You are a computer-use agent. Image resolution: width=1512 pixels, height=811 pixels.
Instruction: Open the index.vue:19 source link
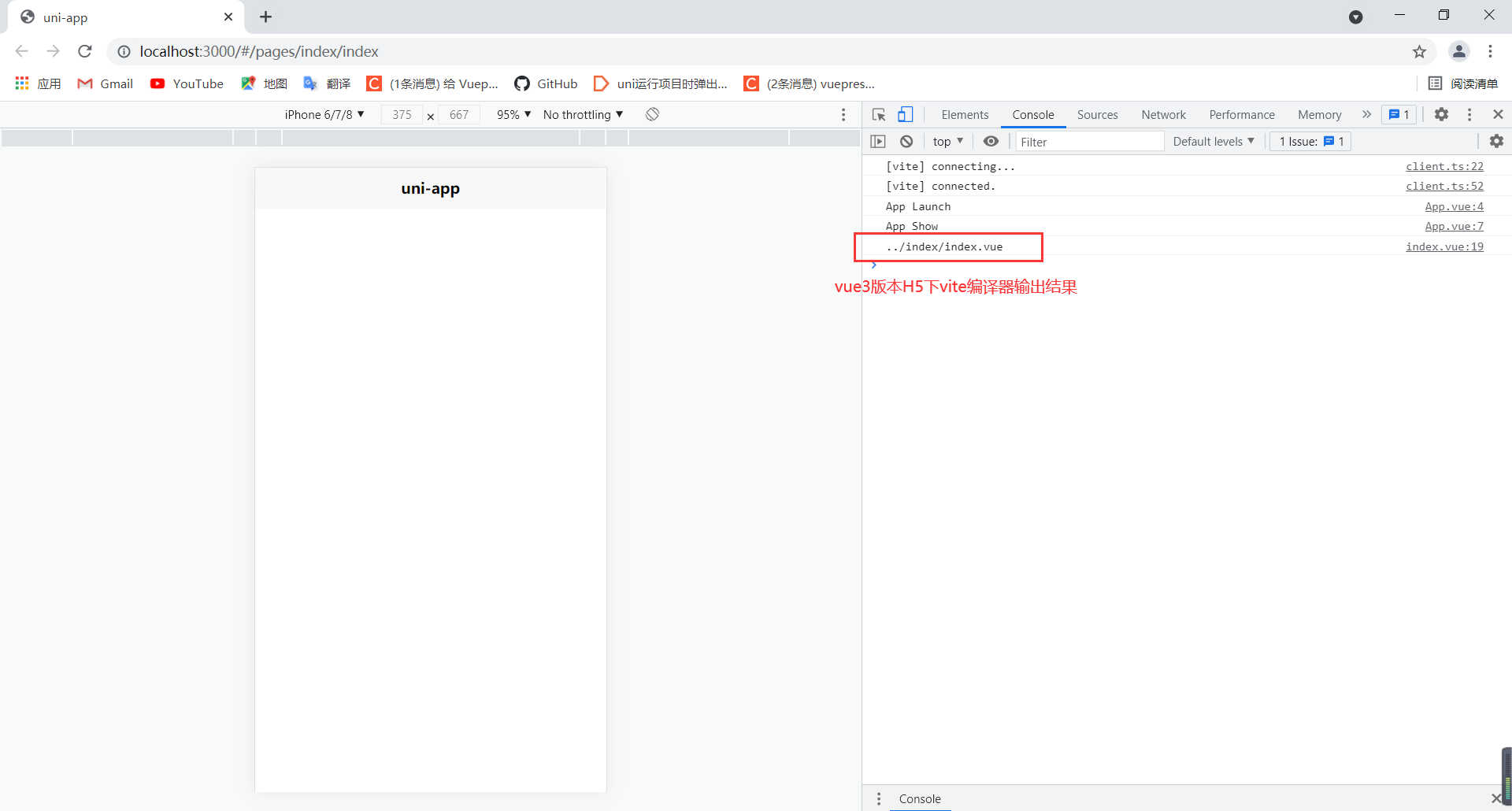click(x=1444, y=246)
